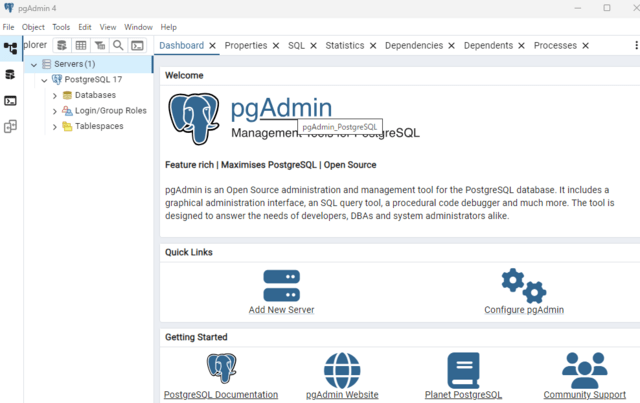Click the Configure pgAdmin gears icon

(523, 285)
